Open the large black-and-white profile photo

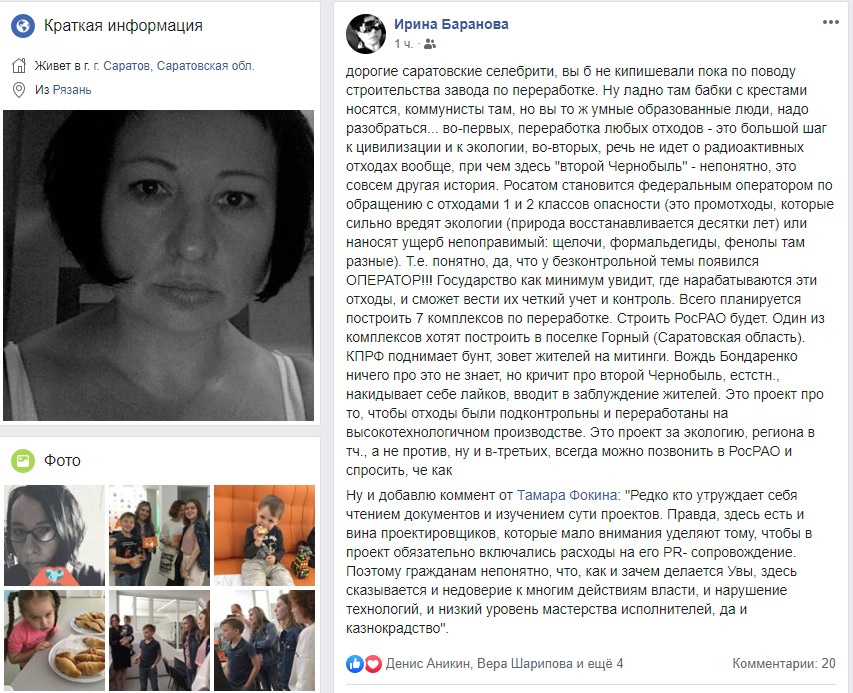click(159, 265)
